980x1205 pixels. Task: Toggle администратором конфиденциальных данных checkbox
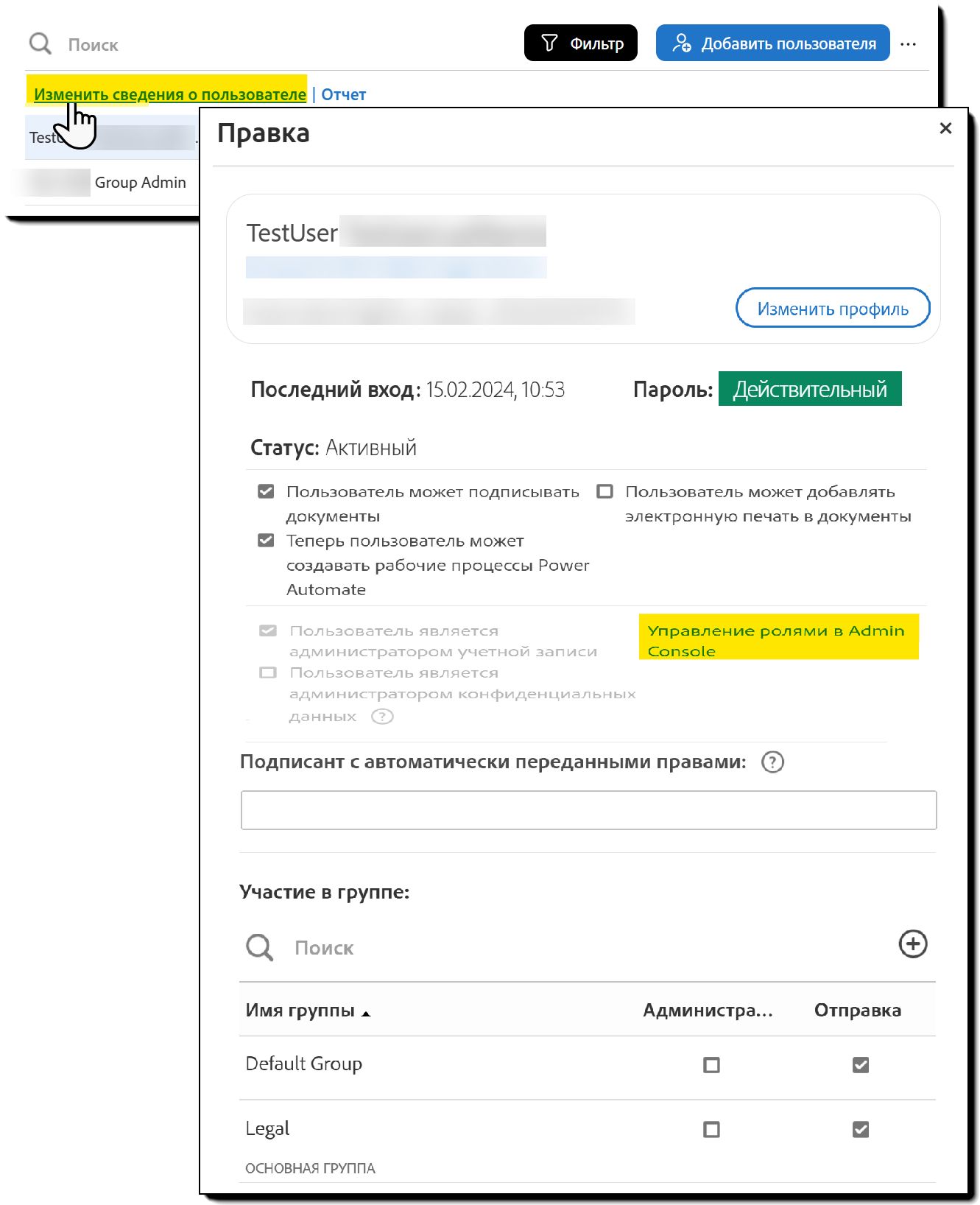268,672
